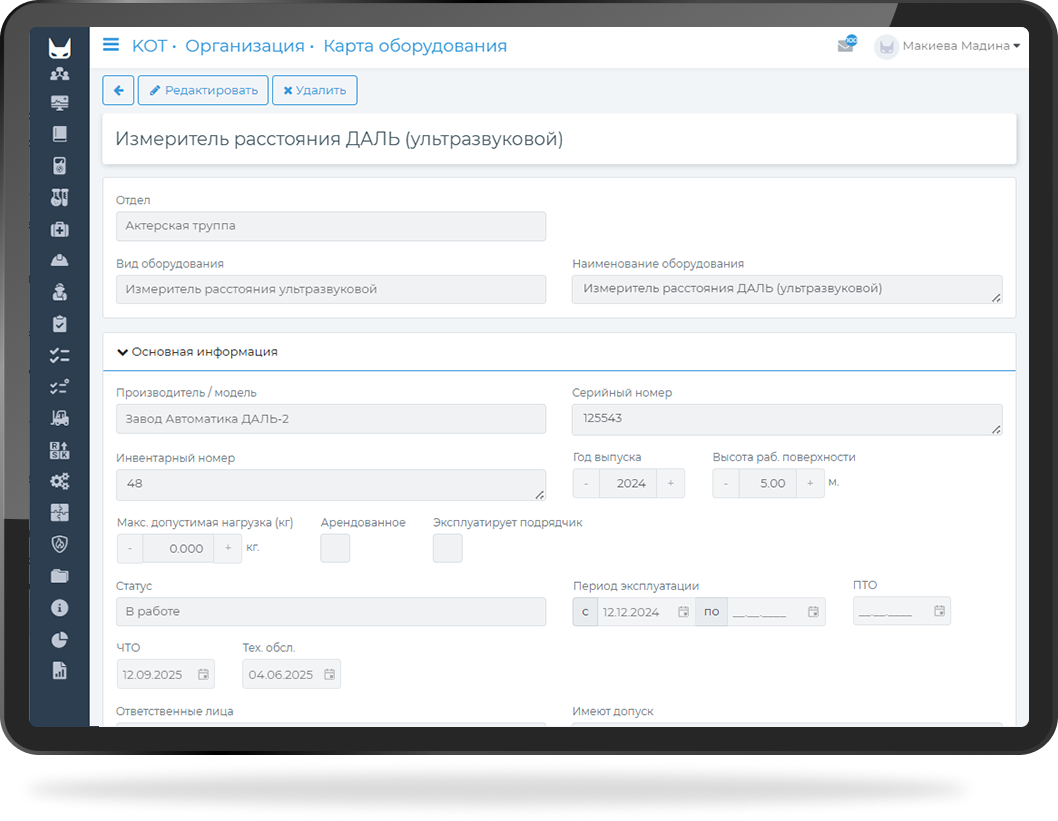Click the empty ПТО date field
Image resolution: width=1058 pixels, height=821 pixels.
coord(902,611)
